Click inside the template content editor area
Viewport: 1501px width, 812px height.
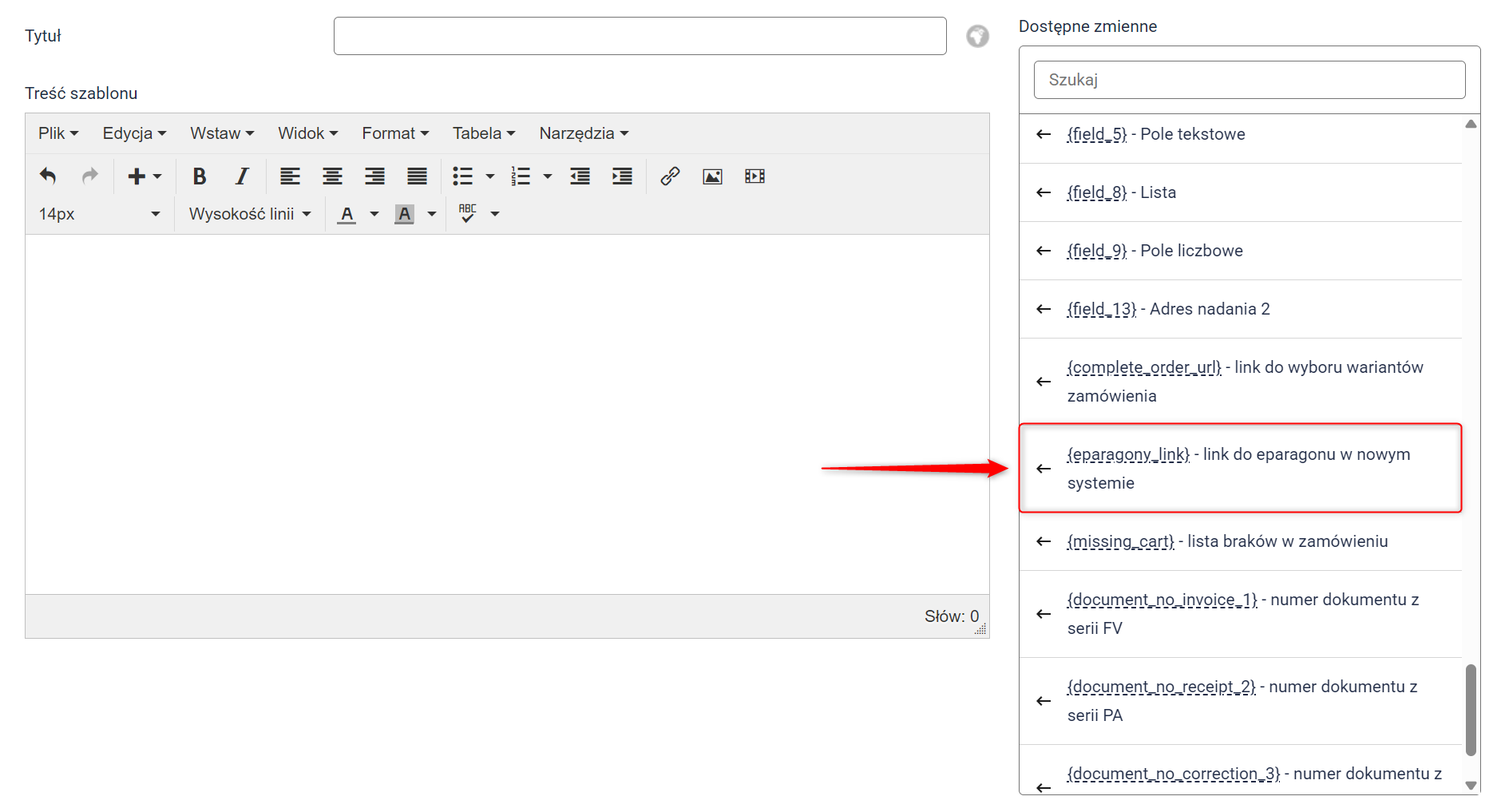(x=507, y=414)
